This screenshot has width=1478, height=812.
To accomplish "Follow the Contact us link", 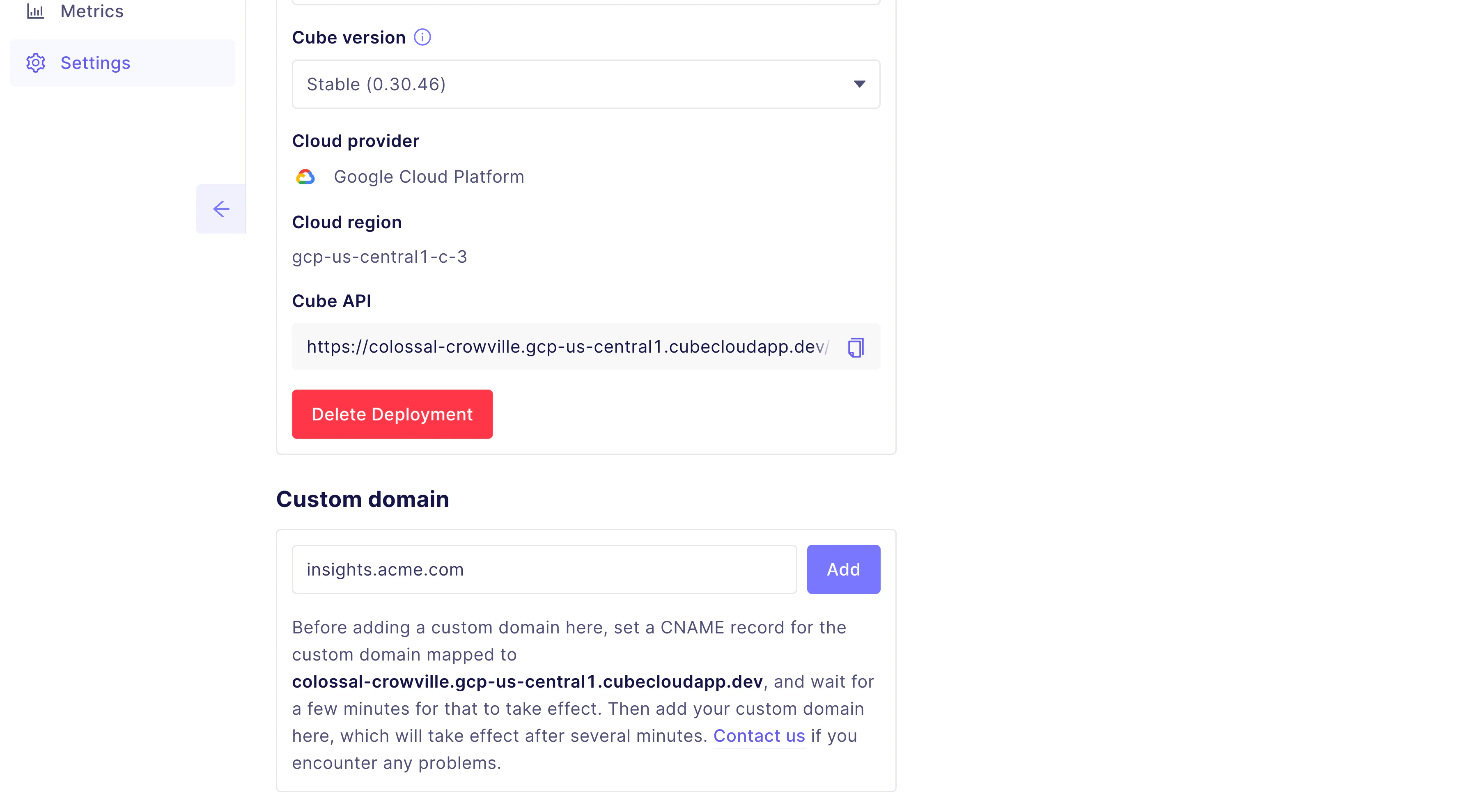I will pos(759,736).
